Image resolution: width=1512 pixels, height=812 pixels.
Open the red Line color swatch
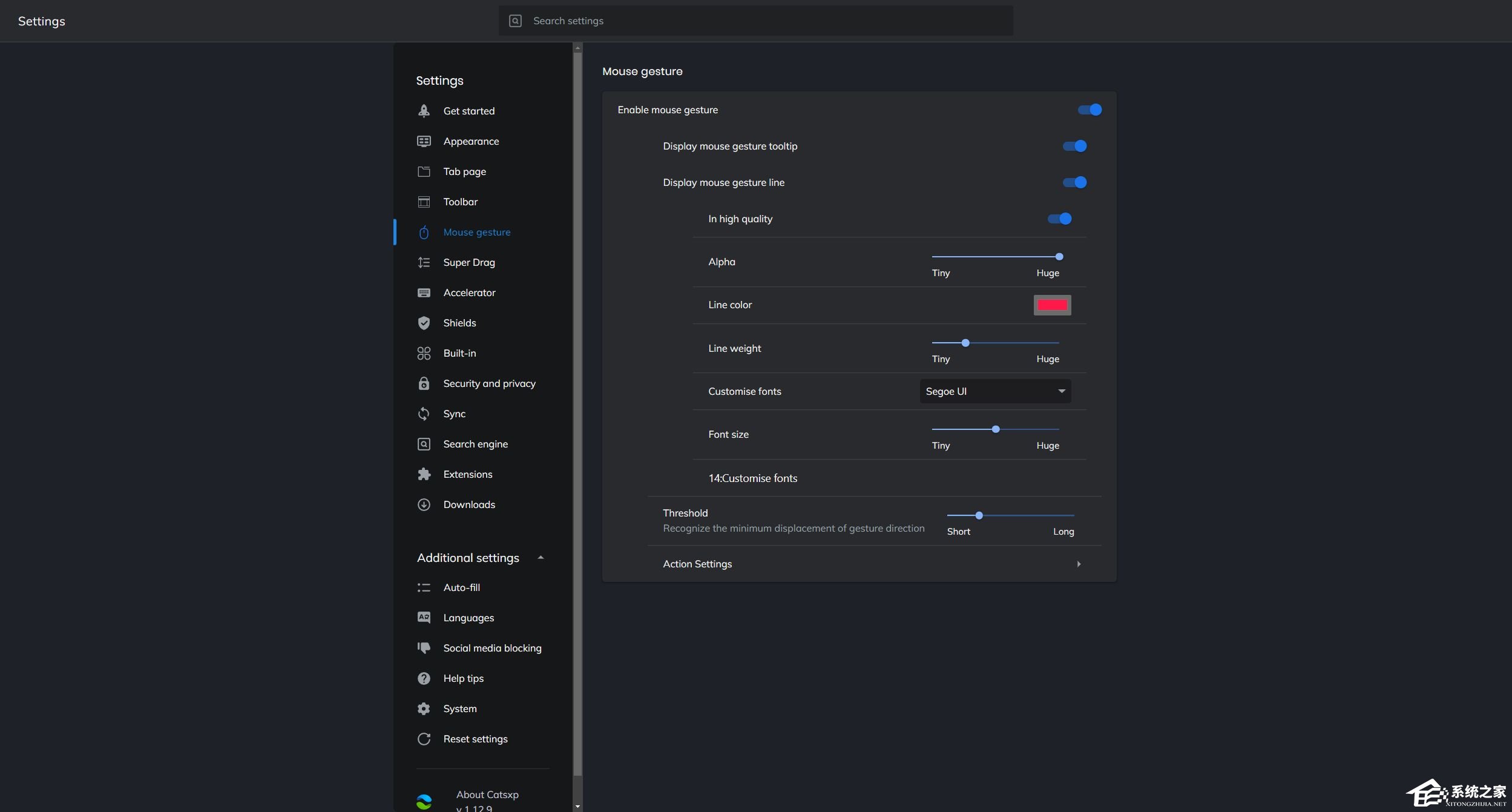1052,305
